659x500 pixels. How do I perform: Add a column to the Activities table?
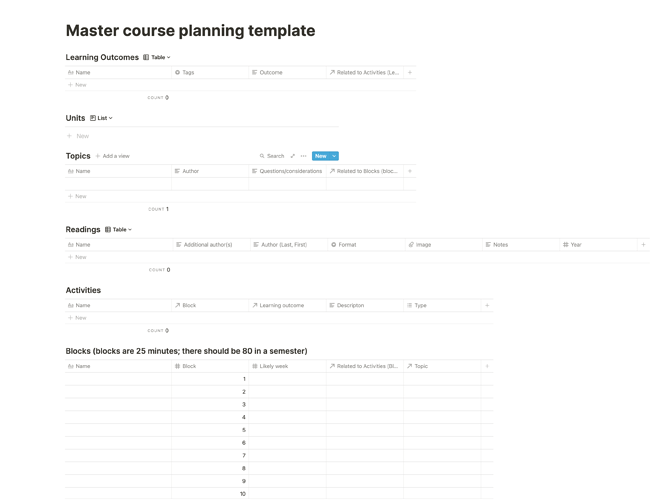(x=487, y=305)
